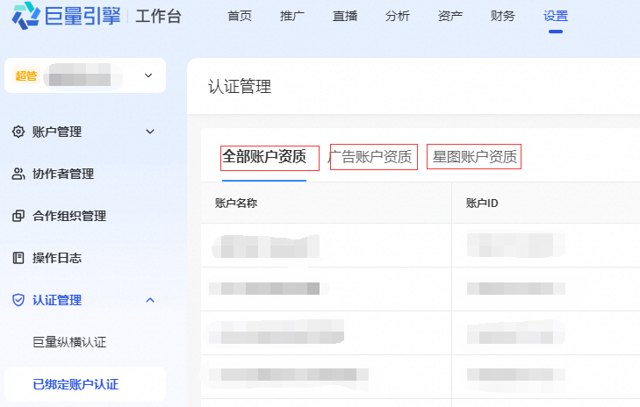Select 已绑定账户认证 submenu item
Screen dimensions: 640x407
click(76, 384)
